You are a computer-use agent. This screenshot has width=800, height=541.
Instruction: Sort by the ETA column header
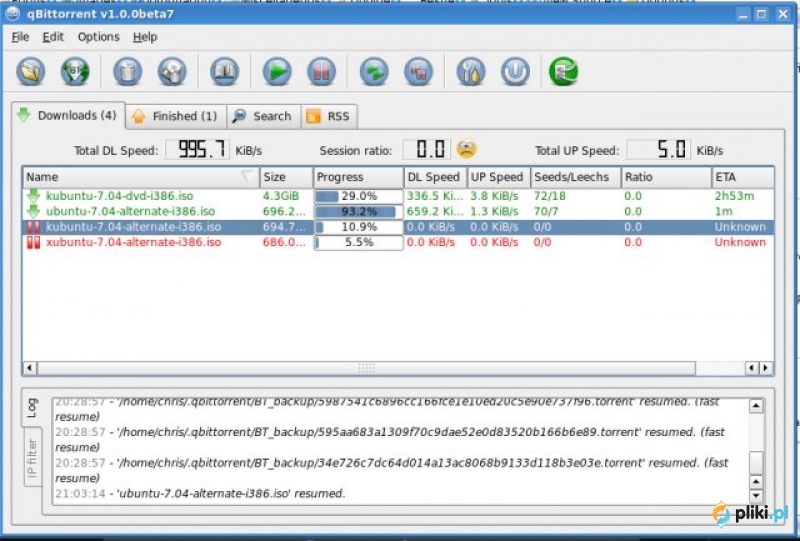tap(743, 177)
